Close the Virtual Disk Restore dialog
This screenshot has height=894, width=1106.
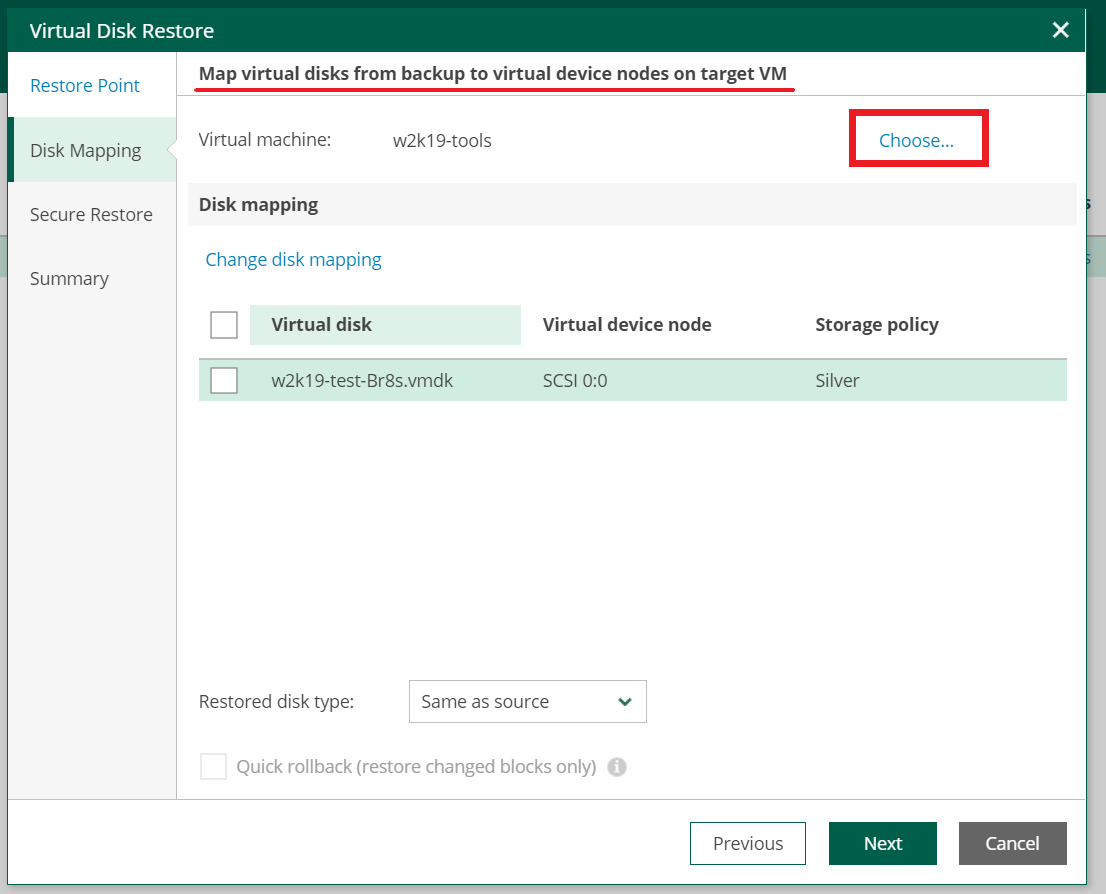coord(1060,30)
